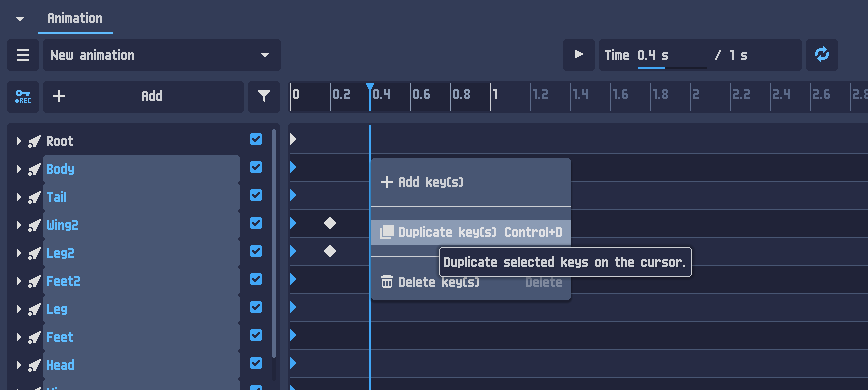The height and width of the screenshot is (390, 868).
Task: Expand the Body track
Action: [19, 169]
